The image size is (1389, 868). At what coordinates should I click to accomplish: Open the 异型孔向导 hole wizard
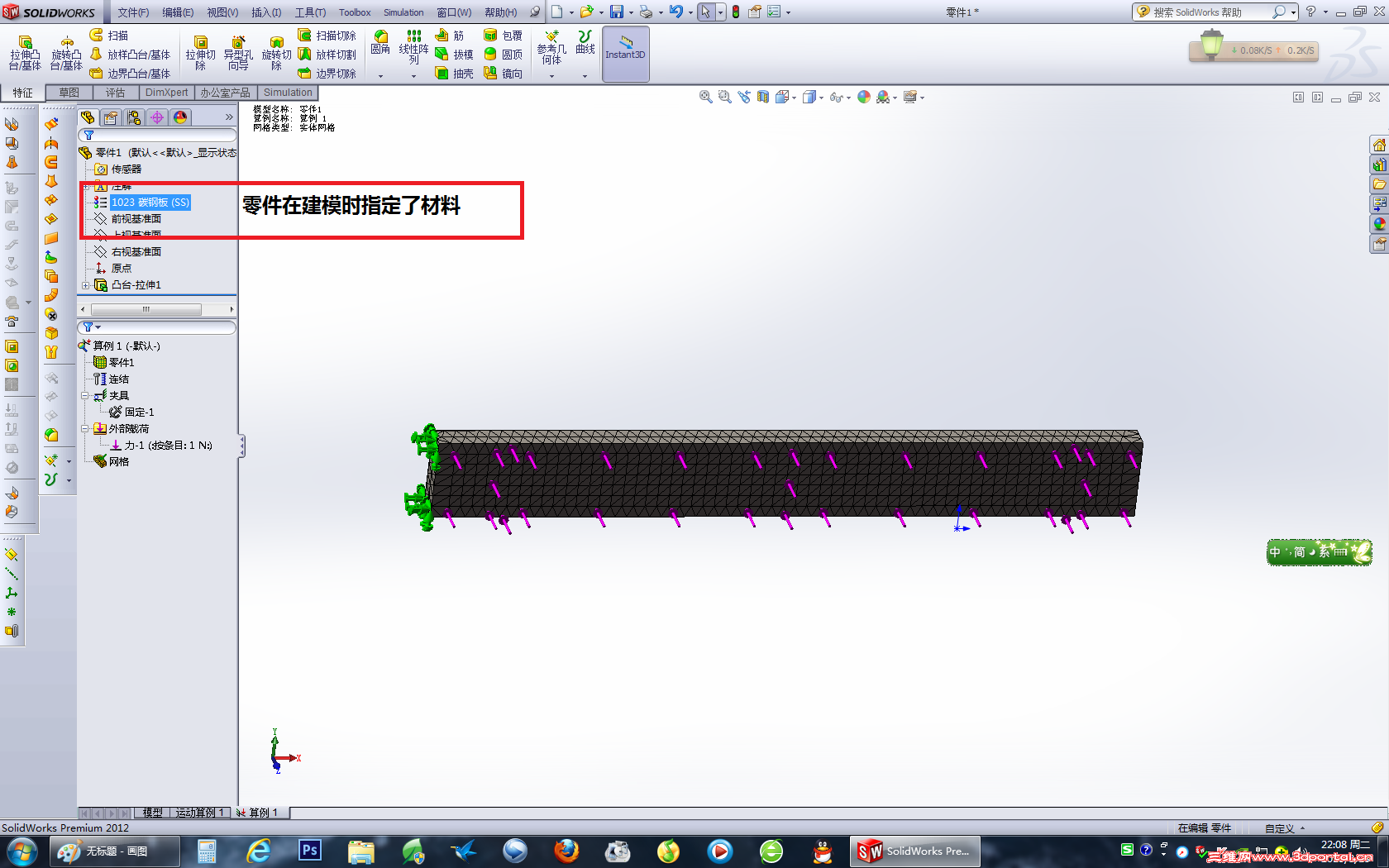click(238, 53)
